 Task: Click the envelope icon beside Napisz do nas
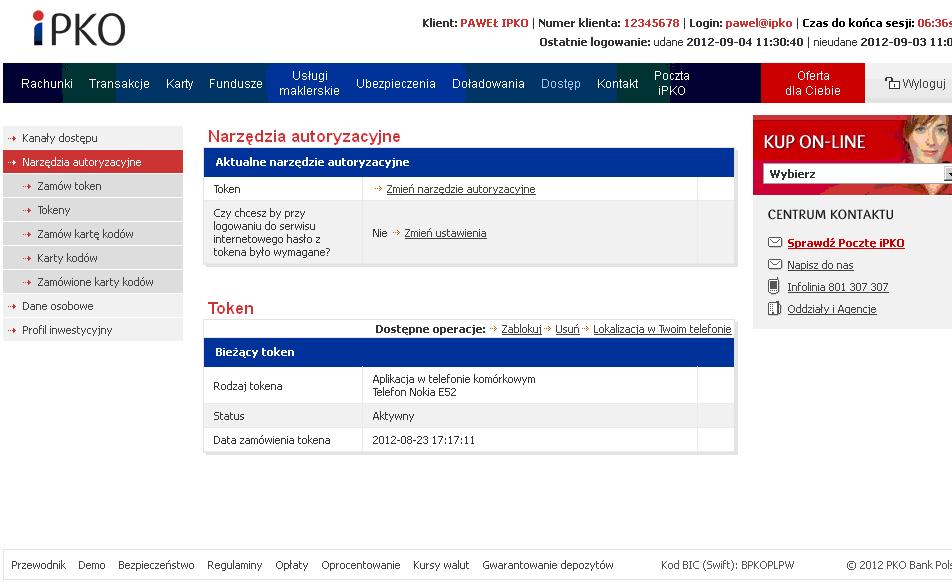[775, 264]
